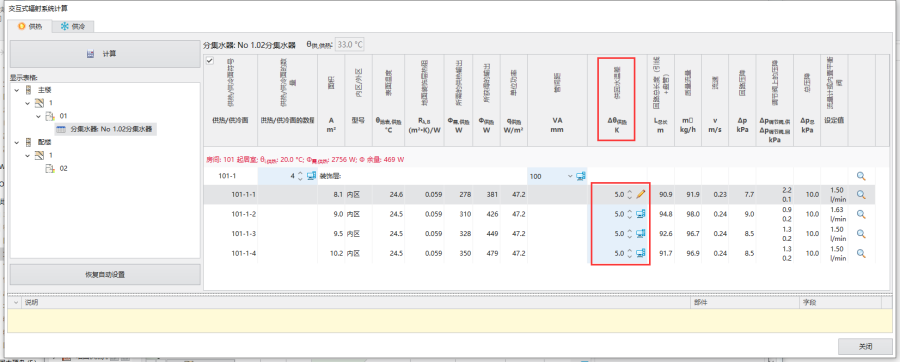The image size is (900, 362).
Task: Open magnifier details for row 101-1
Action: click(860, 176)
